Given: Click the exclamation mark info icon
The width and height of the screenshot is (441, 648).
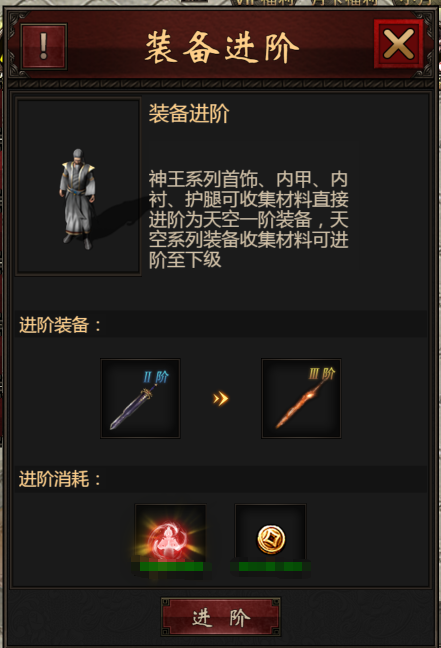Looking at the screenshot, I should pyautogui.click(x=44, y=46).
